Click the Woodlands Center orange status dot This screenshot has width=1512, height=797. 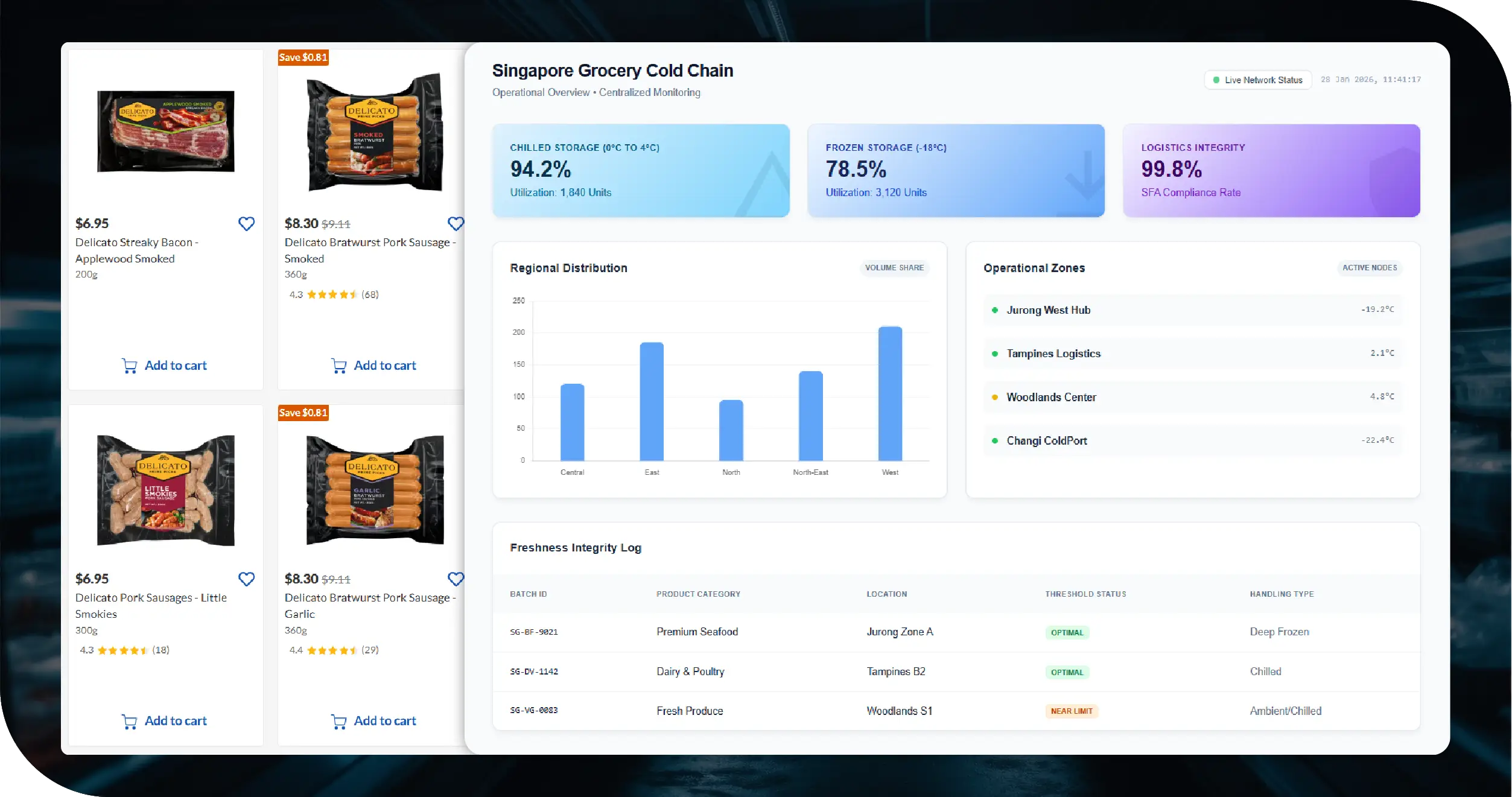(x=994, y=397)
